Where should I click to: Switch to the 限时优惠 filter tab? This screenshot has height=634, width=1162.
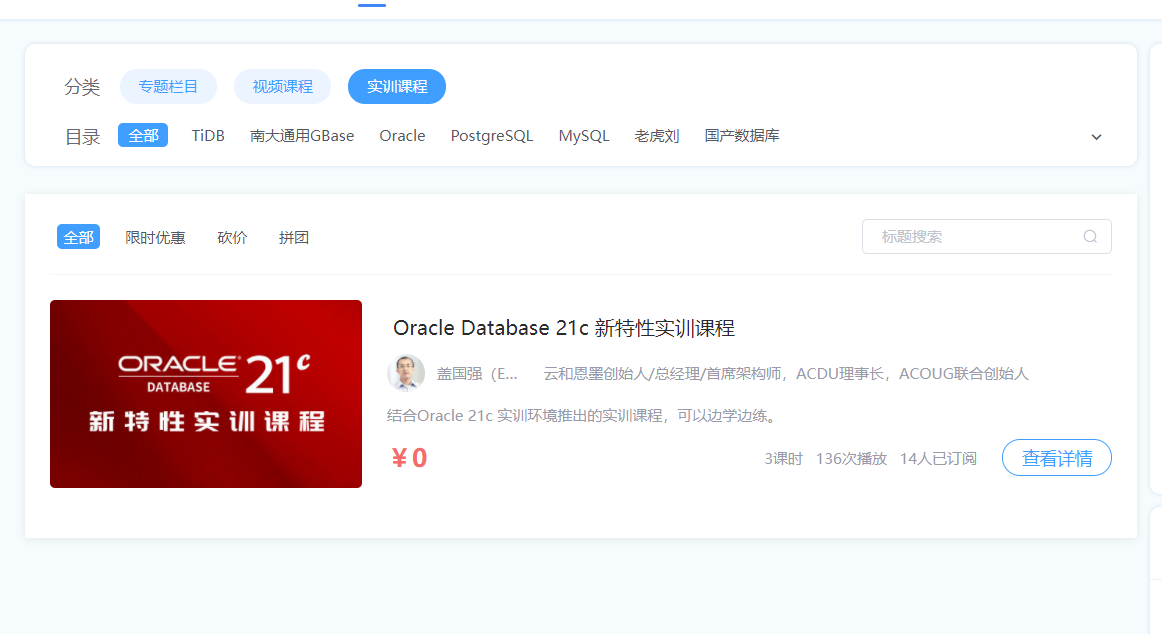click(x=155, y=237)
